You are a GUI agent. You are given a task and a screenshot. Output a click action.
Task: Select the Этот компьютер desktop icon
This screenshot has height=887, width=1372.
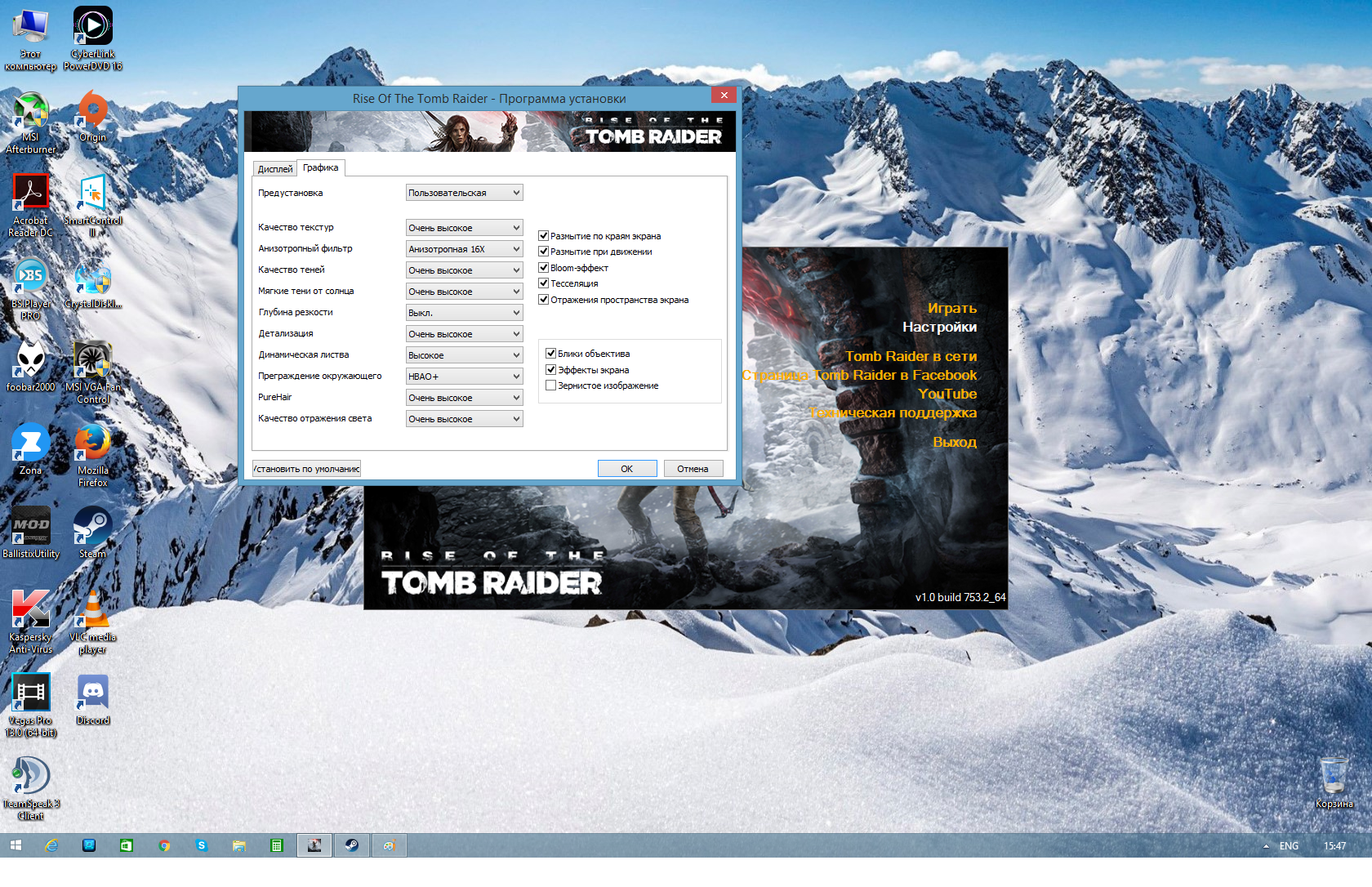(31, 38)
